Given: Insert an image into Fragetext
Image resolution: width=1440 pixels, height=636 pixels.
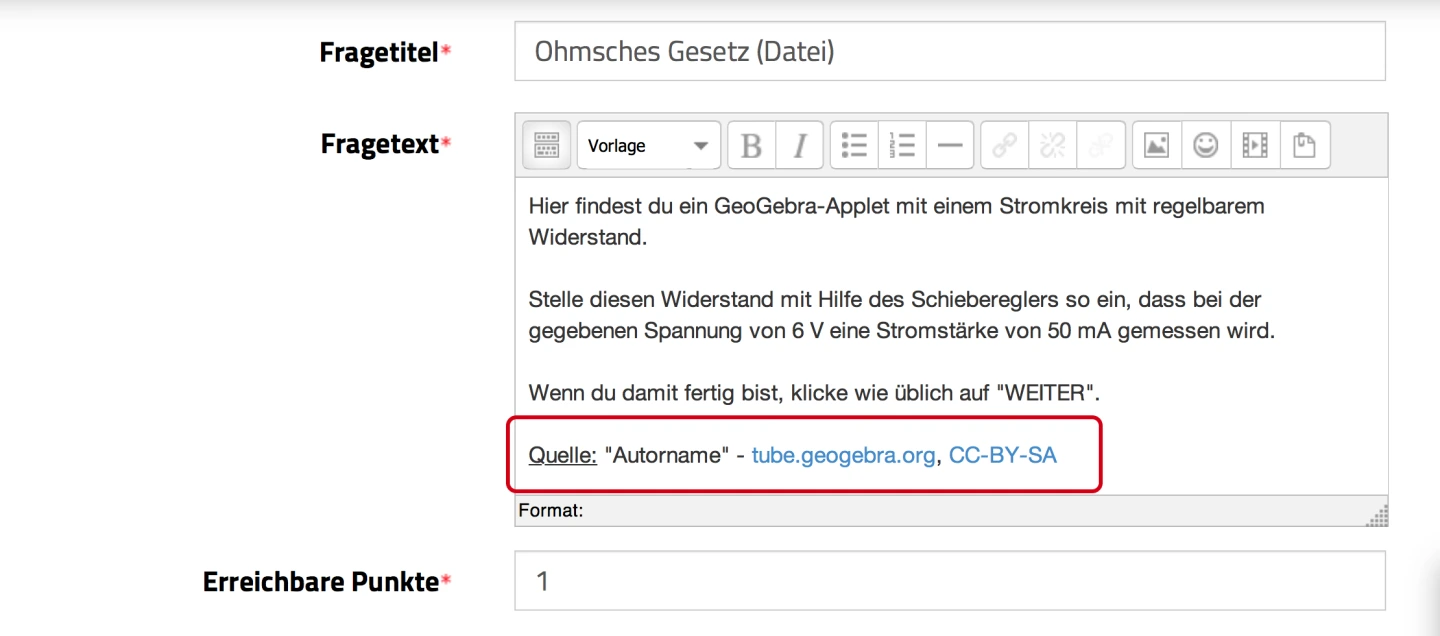Looking at the screenshot, I should click(x=1156, y=146).
